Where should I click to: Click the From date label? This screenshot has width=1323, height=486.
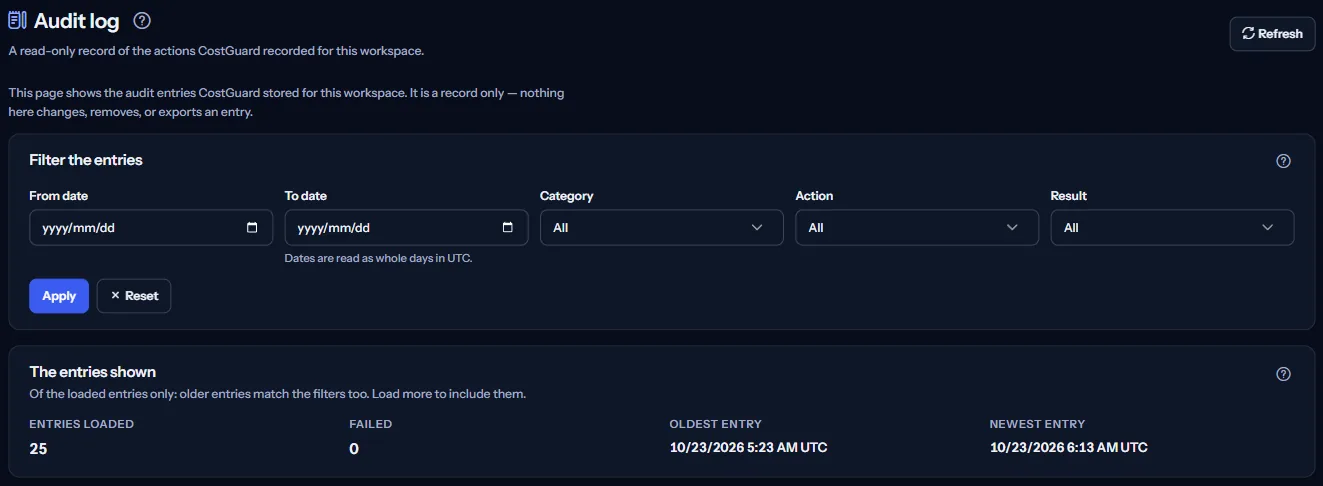(x=59, y=196)
